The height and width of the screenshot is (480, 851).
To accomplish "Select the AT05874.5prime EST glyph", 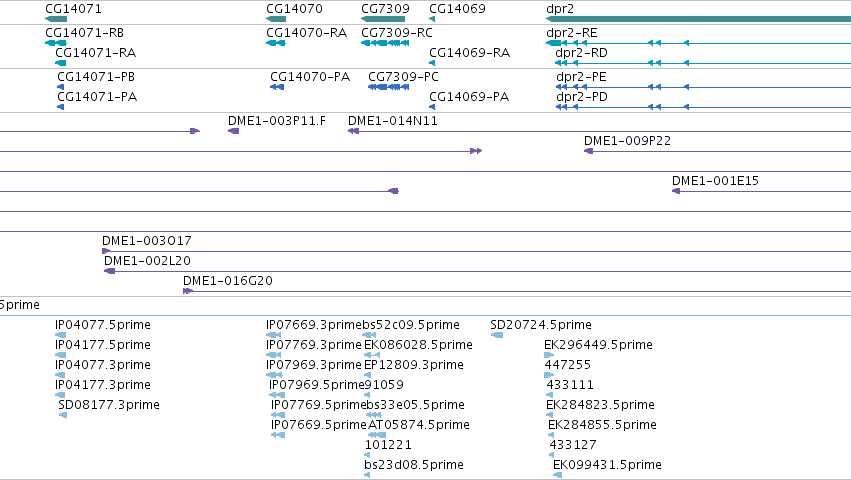I will tap(377, 435).
